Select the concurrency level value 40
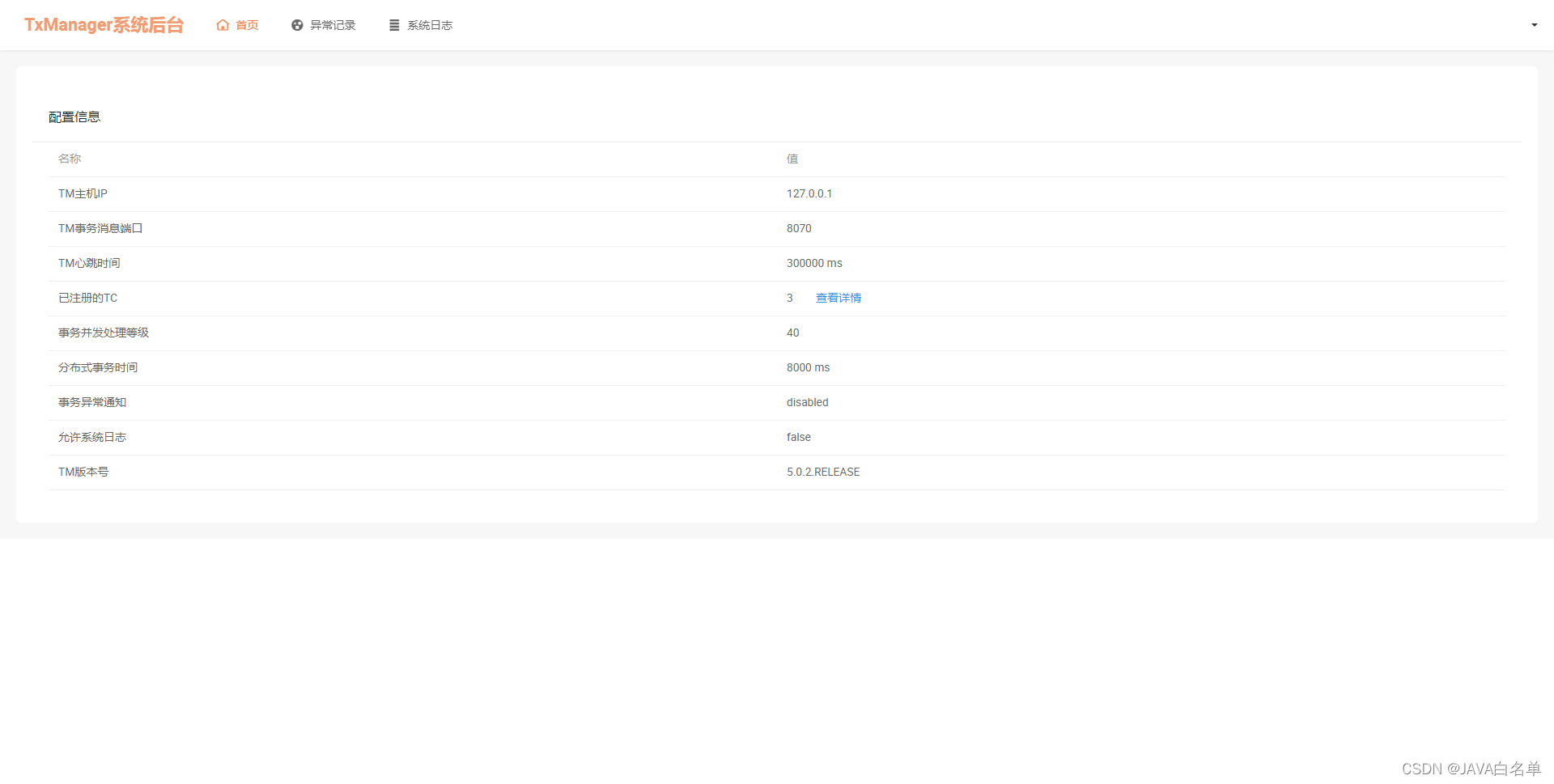Viewport: 1554px width, 784px height. [x=793, y=333]
